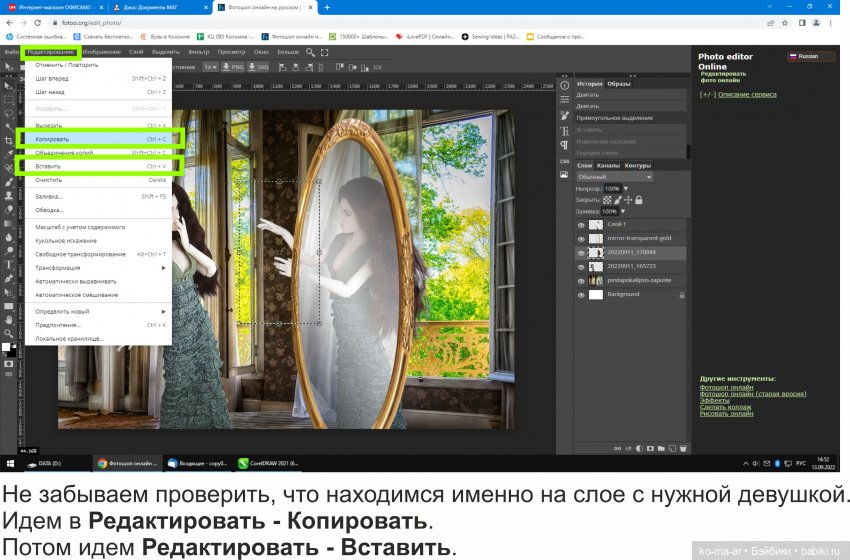Switch to the Образы tab
The width and height of the screenshot is (850, 560).
(619, 84)
